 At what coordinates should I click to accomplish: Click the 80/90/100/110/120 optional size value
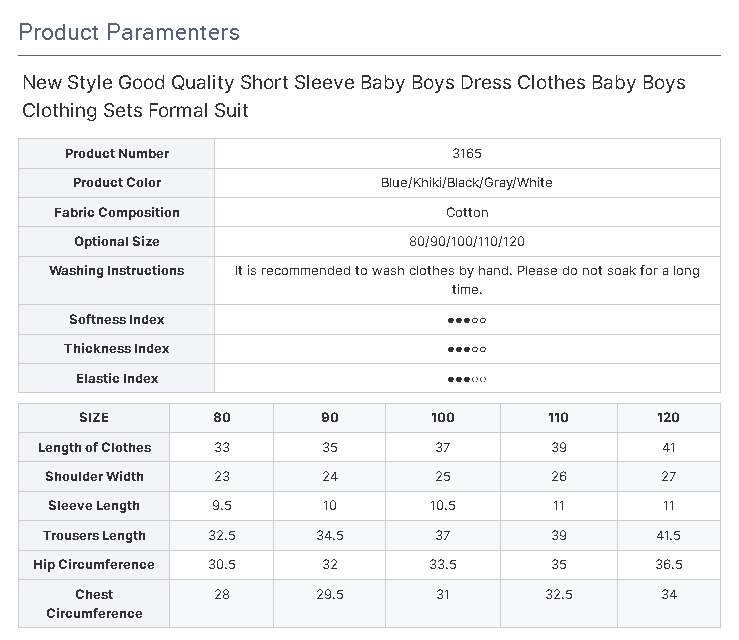[x=467, y=242]
